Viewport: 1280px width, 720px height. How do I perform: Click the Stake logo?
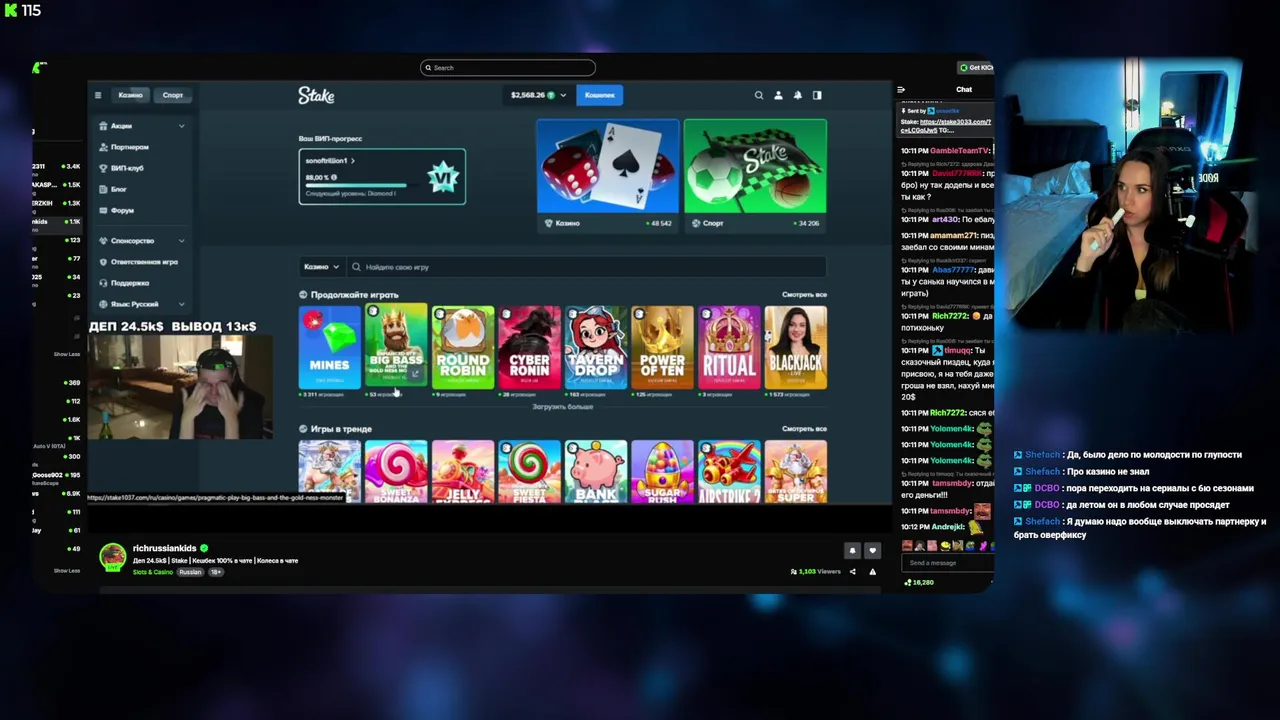click(x=316, y=95)
